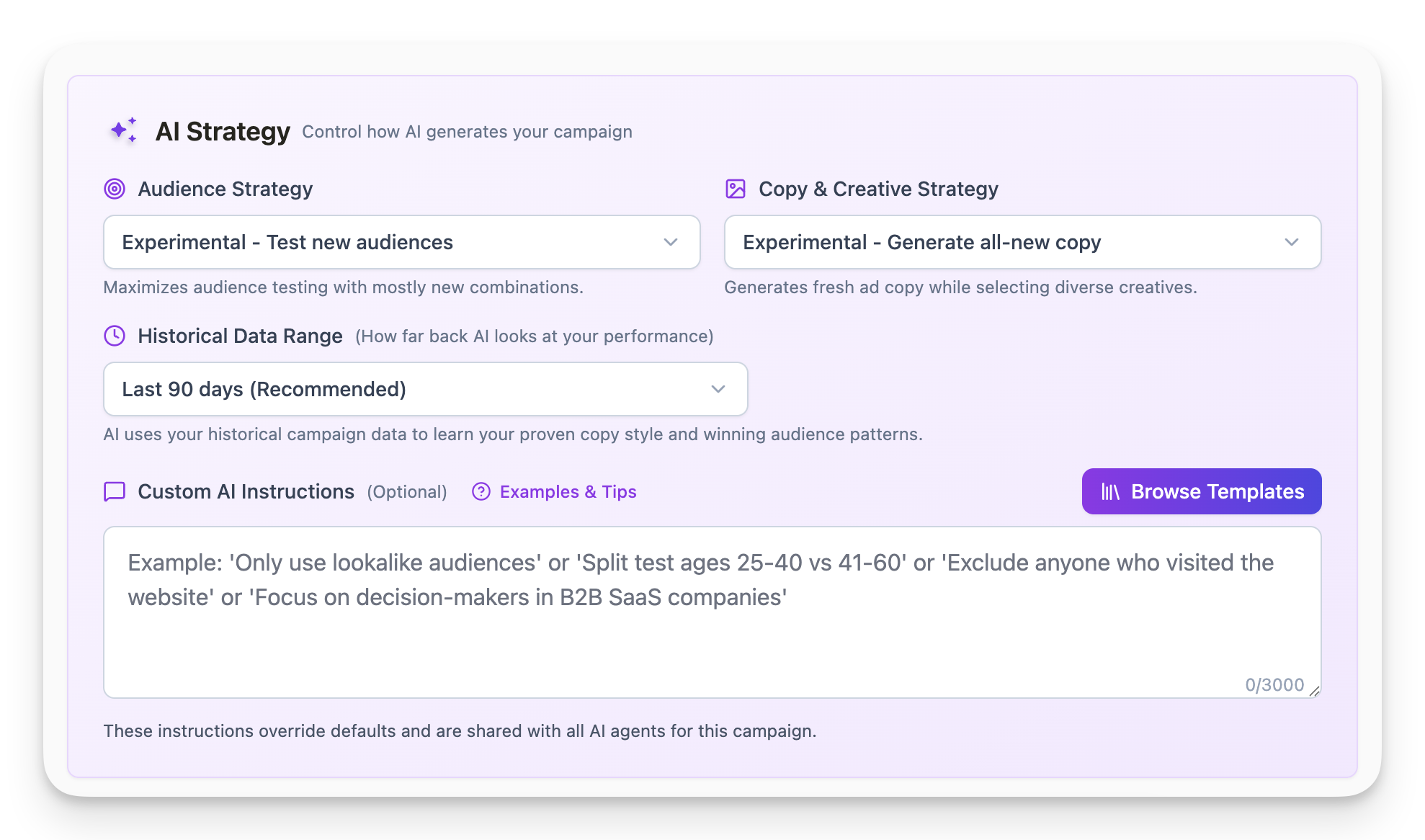Screen dimensions: 1425x840
Task: Click the 0/3000 character counter
Action: pyautogui.click(x=1274, y=684)
